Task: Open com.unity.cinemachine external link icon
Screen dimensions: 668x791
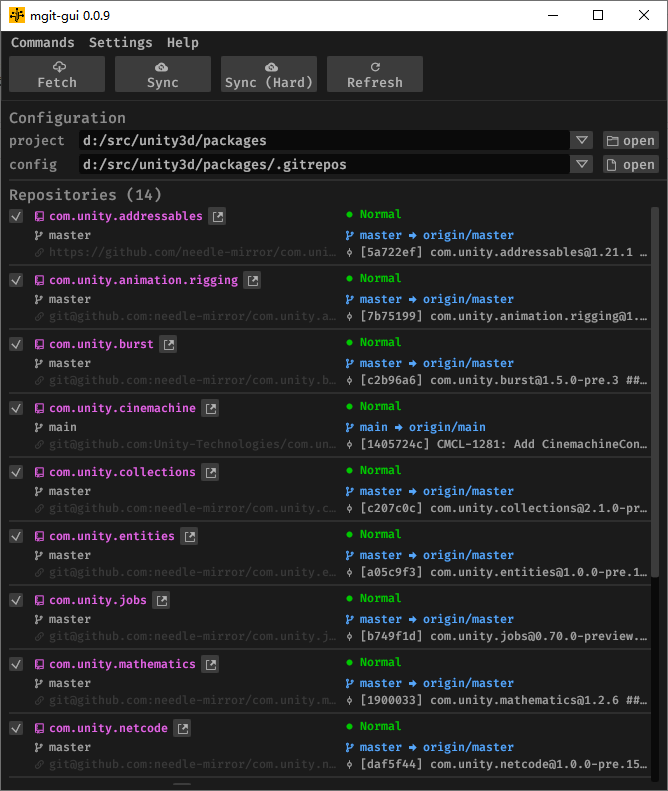Action: [211, 409]
